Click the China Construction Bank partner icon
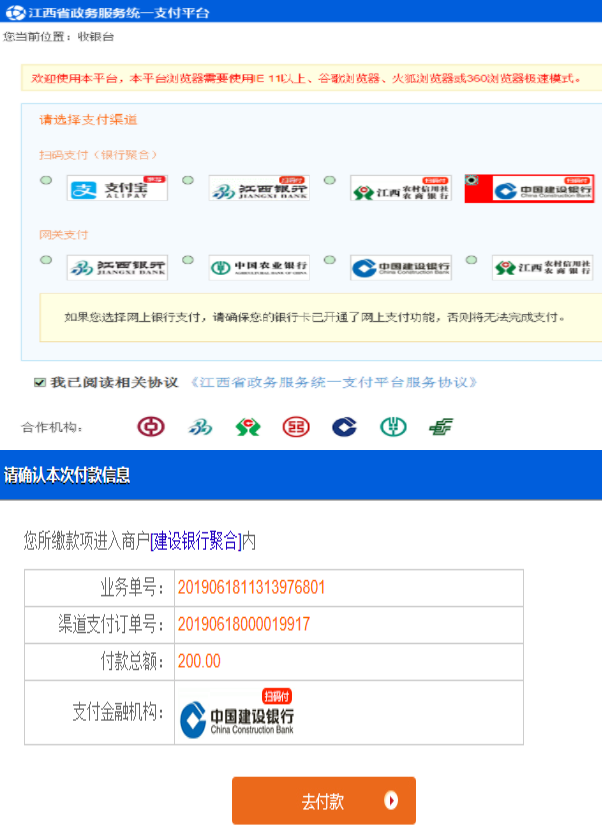 pos(344,427)
